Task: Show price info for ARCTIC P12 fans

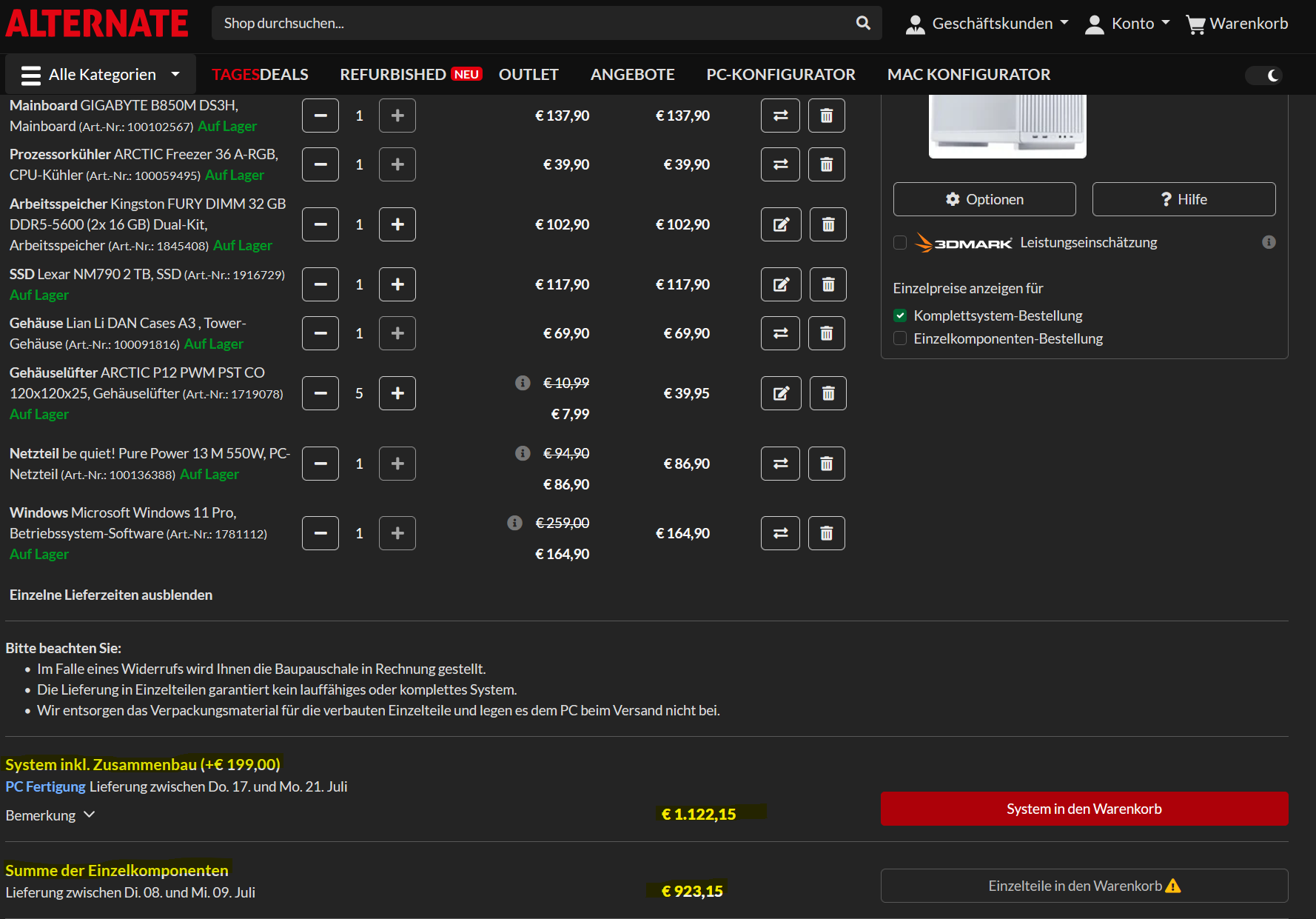Action: coord(523,383)
